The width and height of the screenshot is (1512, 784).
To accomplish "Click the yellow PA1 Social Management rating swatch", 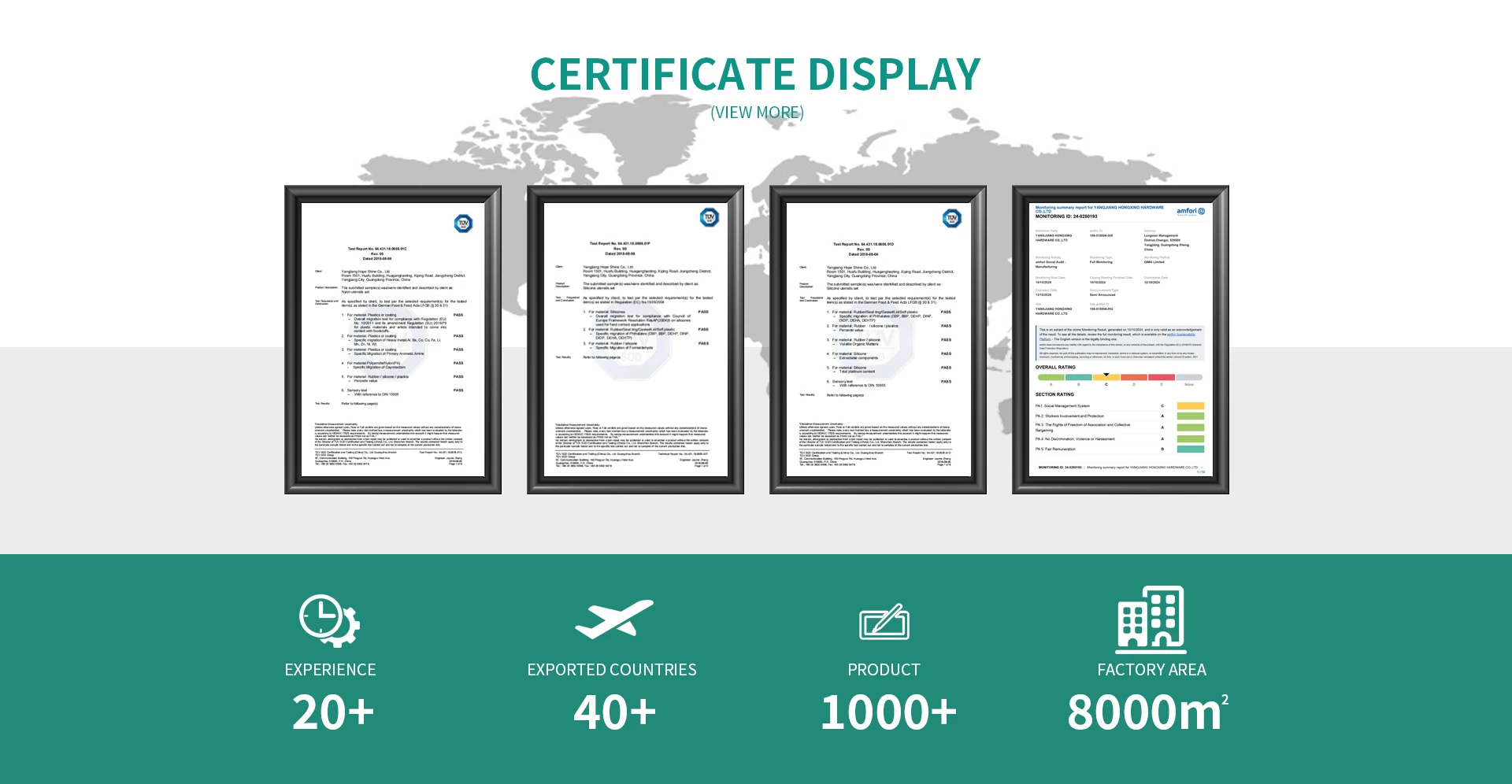I will [x=1190, y=406].
